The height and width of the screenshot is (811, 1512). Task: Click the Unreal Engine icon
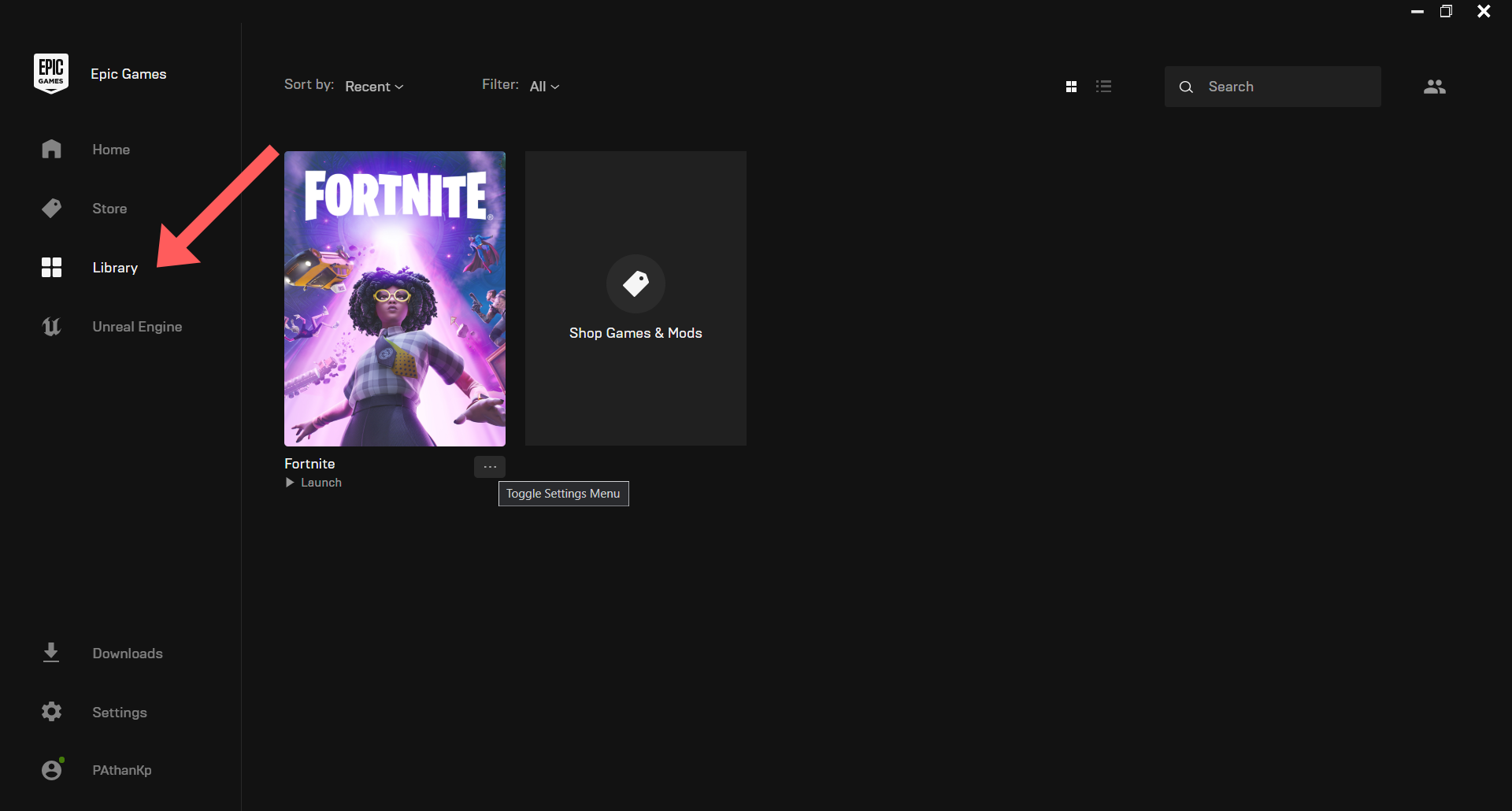click(x=51, y=327)
